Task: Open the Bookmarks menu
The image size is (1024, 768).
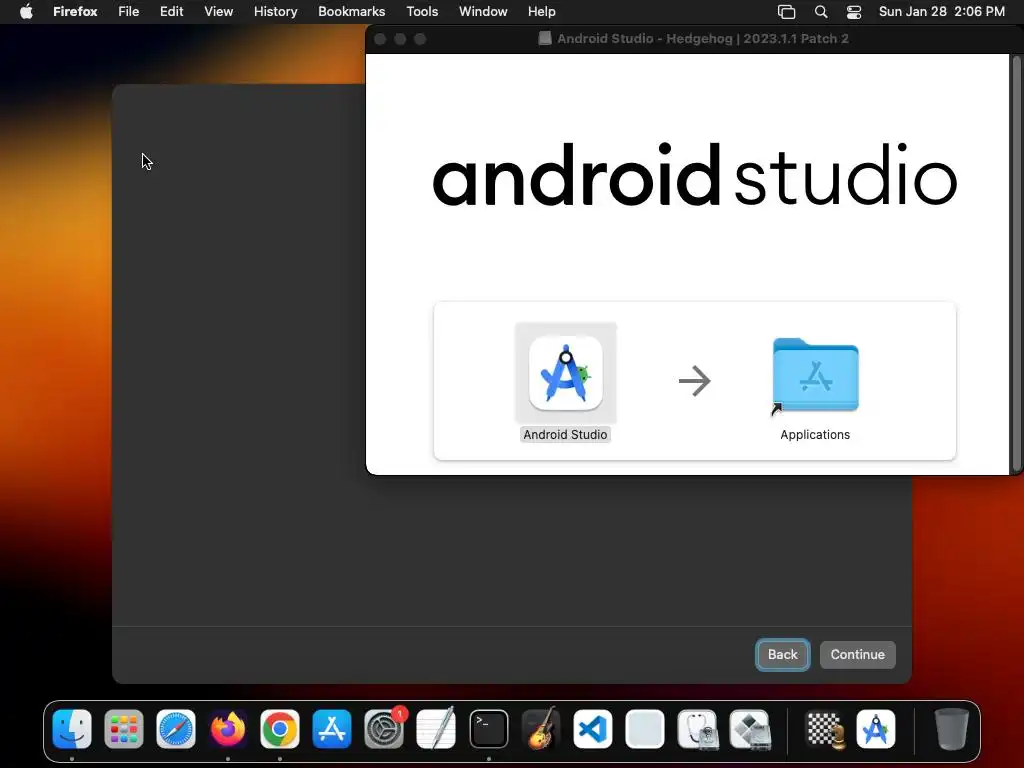Action: 351,12
